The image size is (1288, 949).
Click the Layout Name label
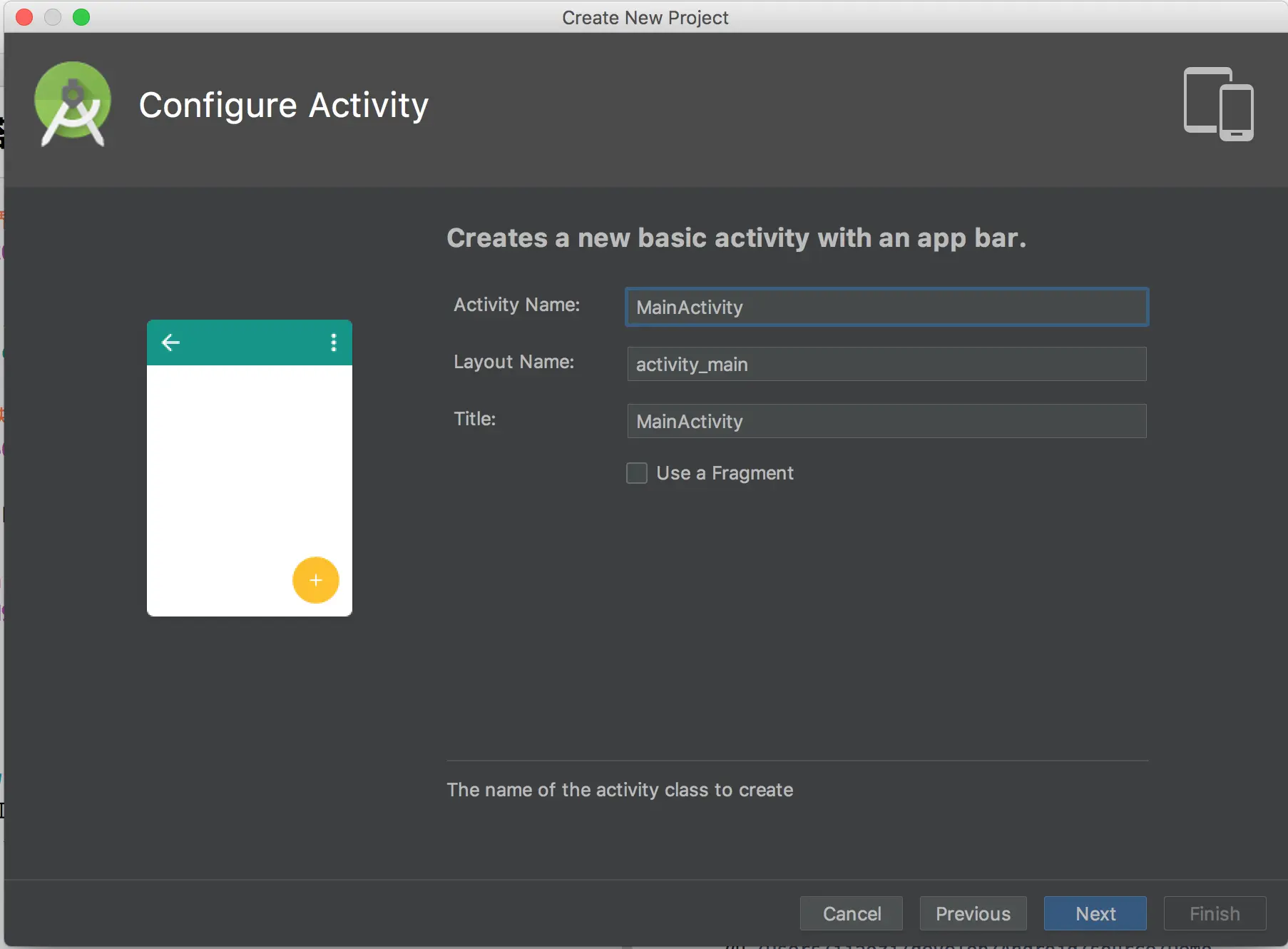[514, 362]
